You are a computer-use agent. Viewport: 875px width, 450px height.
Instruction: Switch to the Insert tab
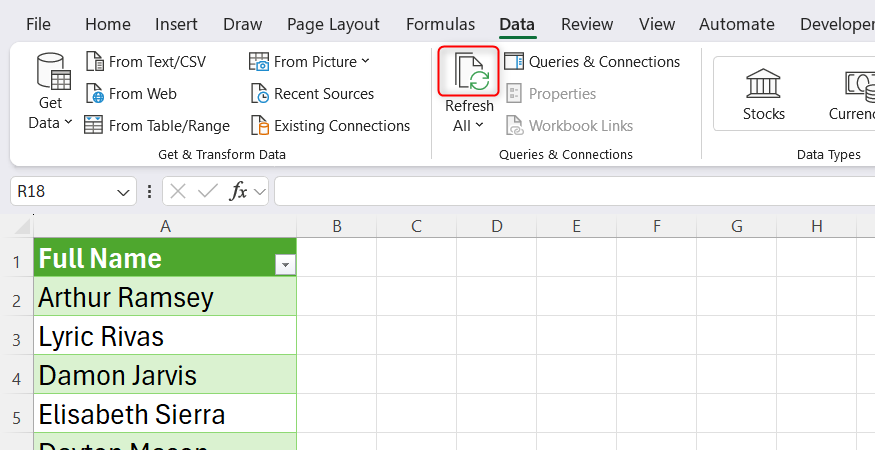coord(176,24)
